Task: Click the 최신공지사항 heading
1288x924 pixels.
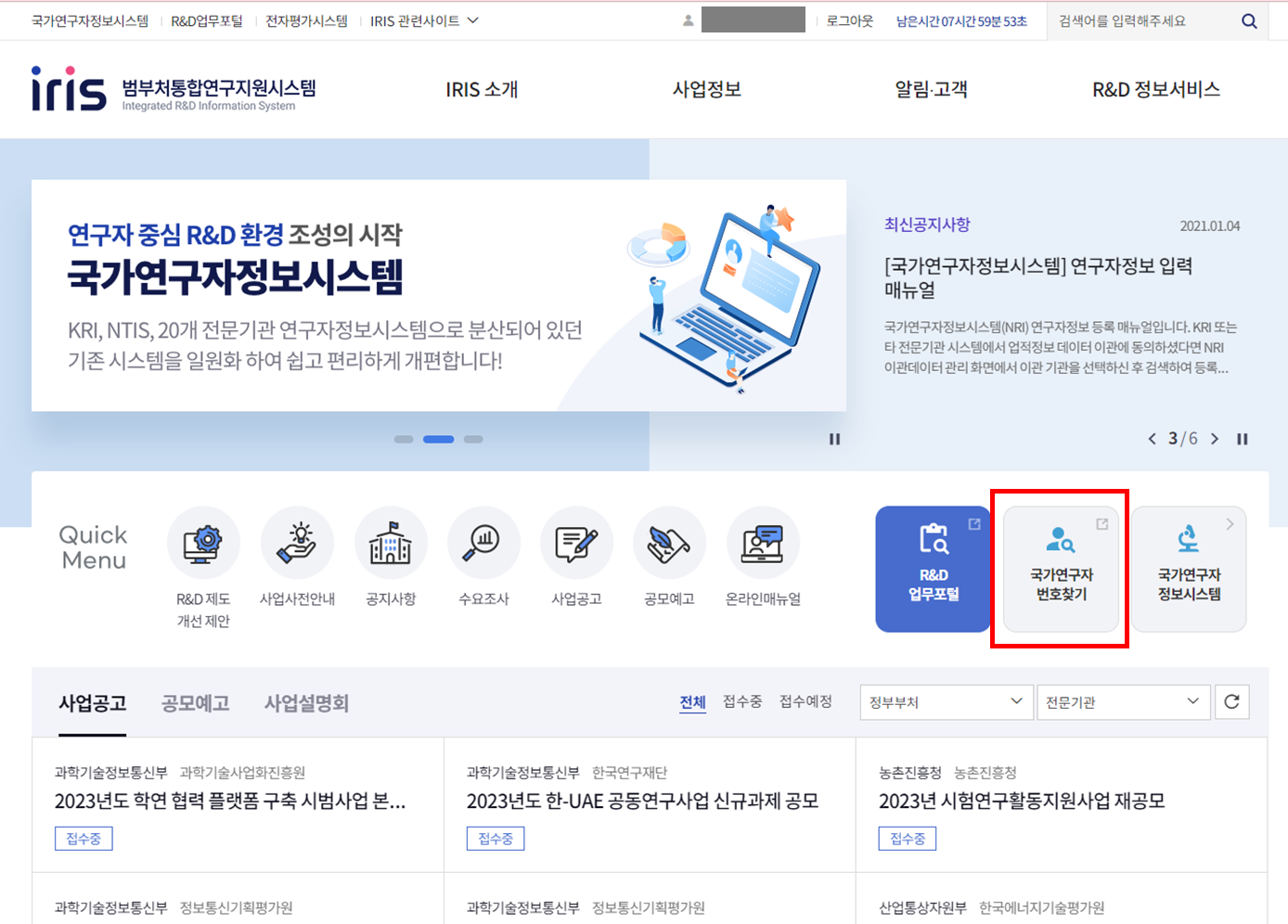Action: (927, 225)
